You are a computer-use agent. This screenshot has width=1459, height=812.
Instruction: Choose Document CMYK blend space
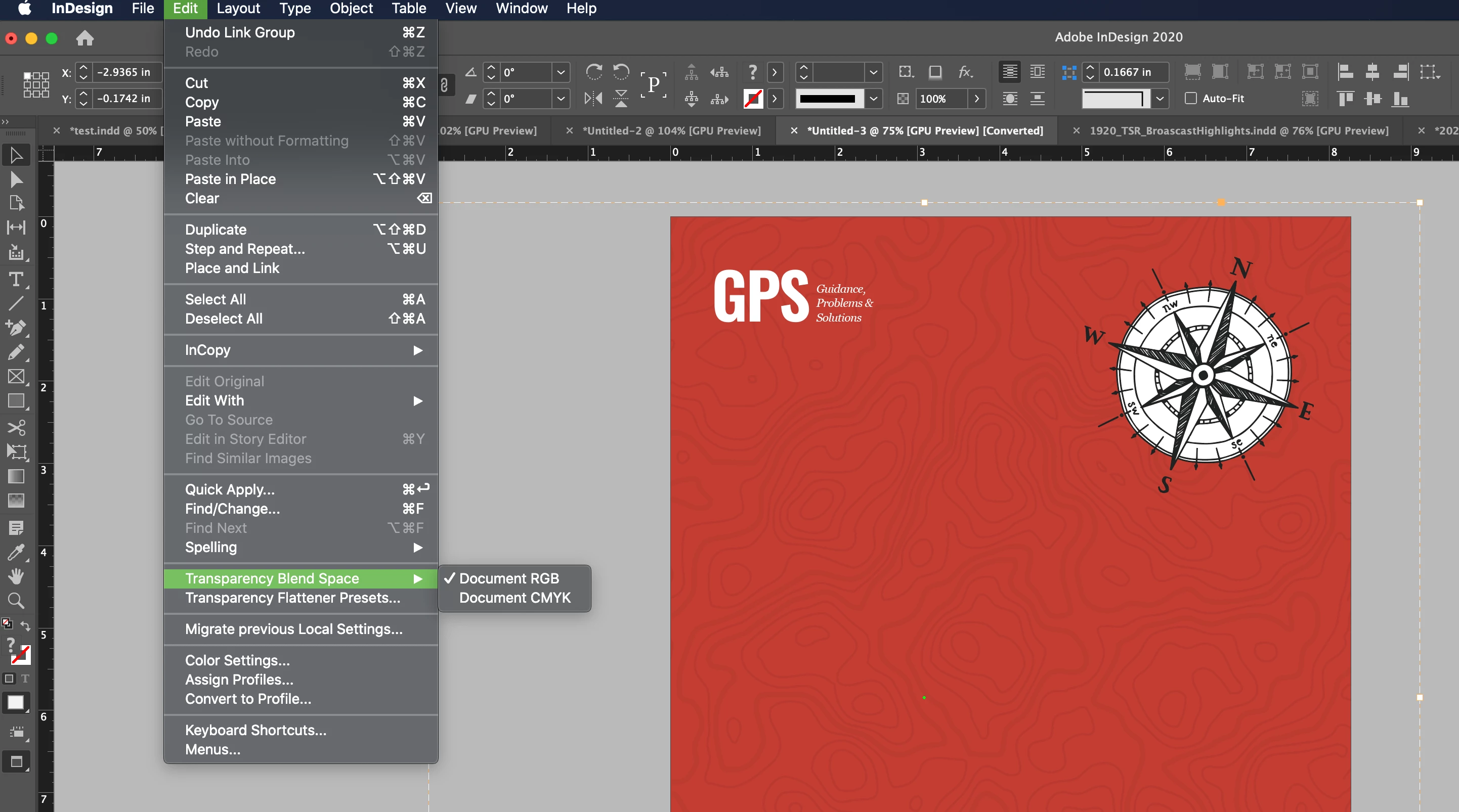pos(514,598)
